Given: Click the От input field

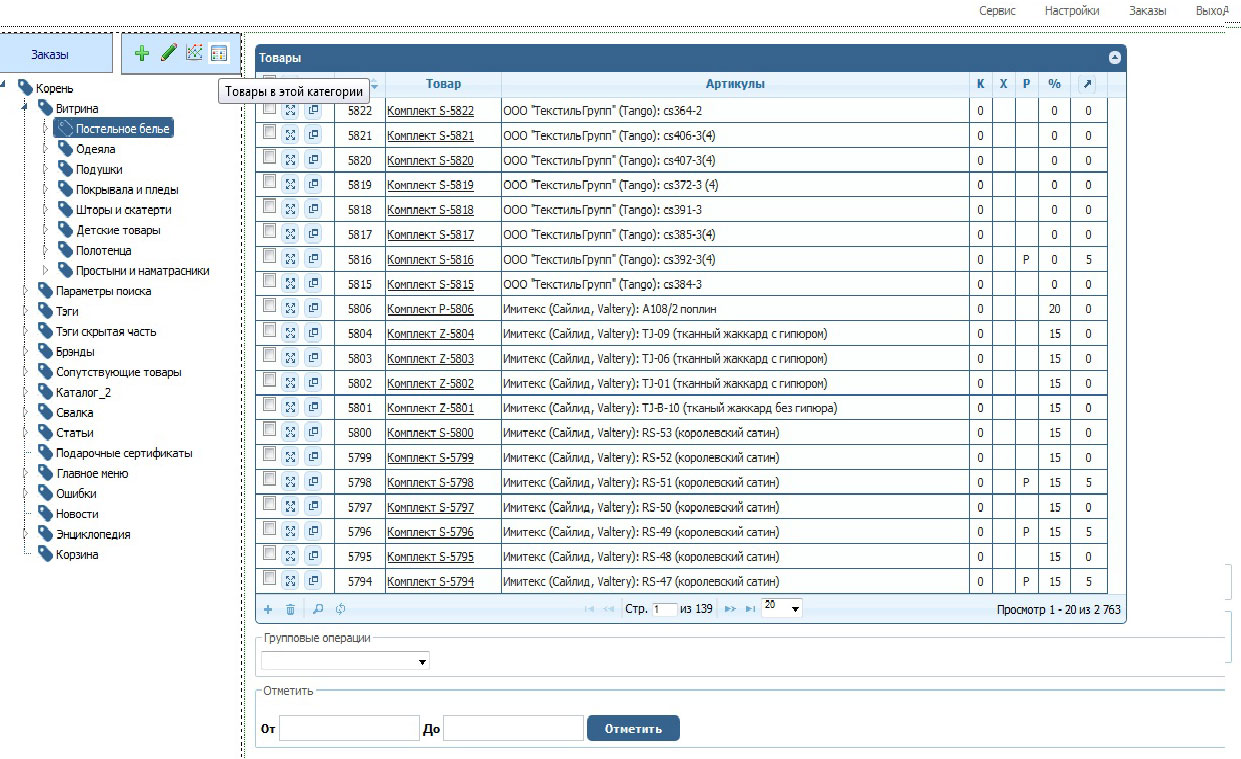Looking at the screenshot, I should click(x=349, y=728).
